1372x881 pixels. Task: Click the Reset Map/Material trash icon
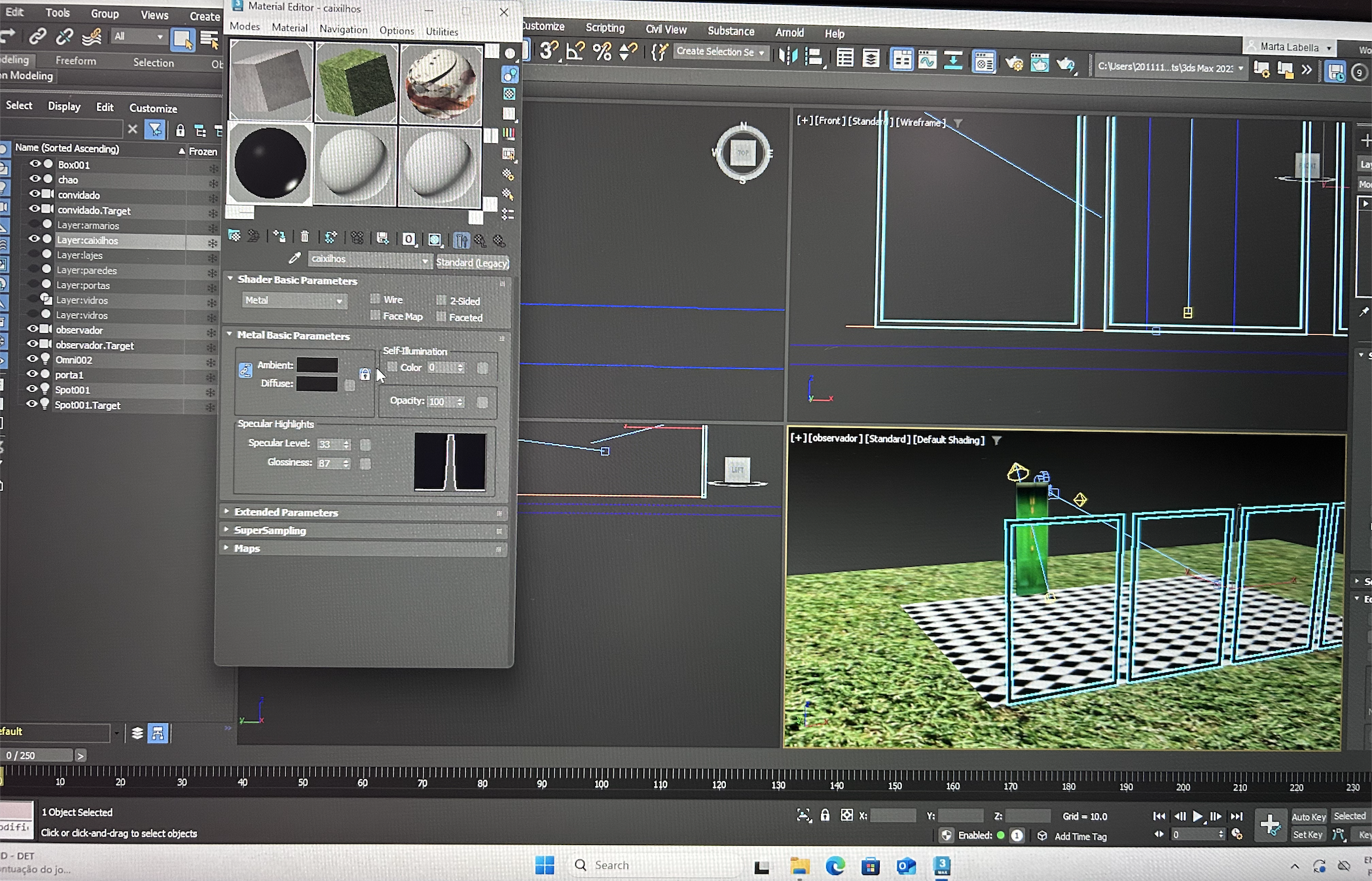pos(305,237)
